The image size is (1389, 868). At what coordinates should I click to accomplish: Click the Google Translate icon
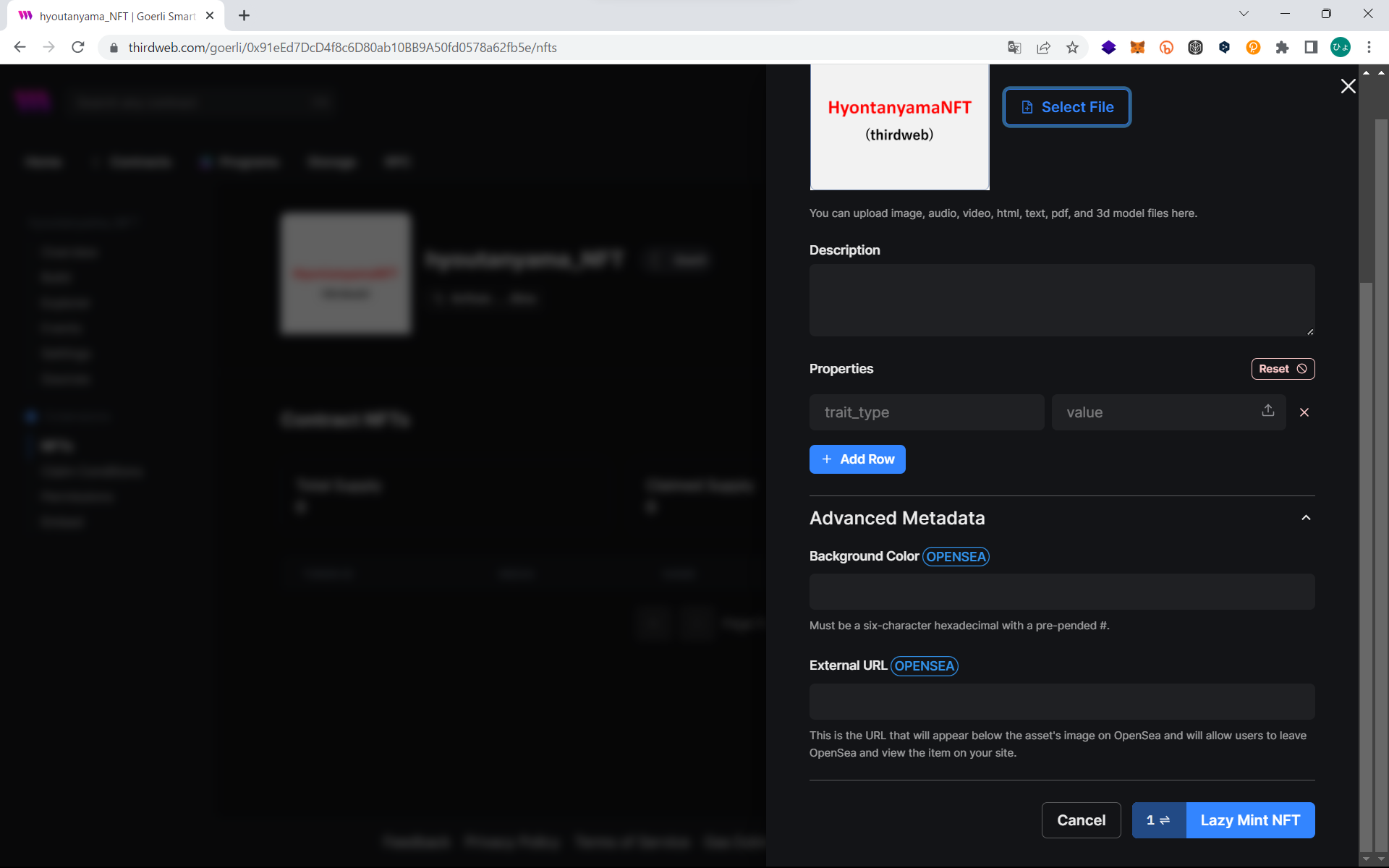(x=1014, y=48)
